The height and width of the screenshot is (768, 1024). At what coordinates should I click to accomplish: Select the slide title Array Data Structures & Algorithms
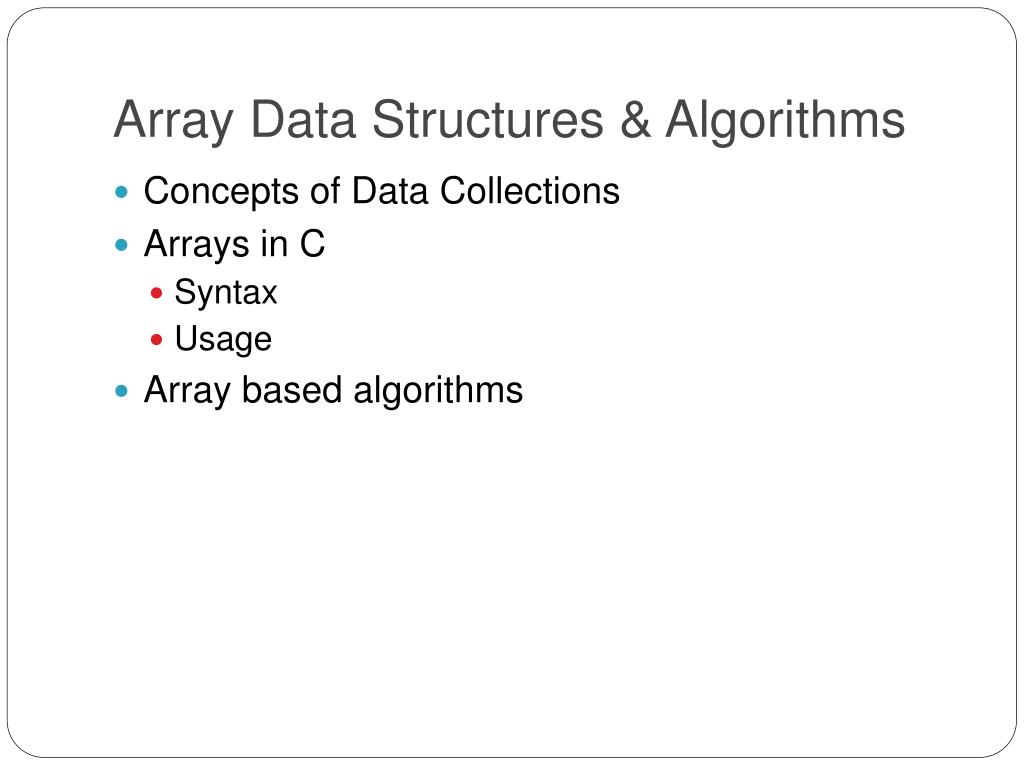coord(509,121)
